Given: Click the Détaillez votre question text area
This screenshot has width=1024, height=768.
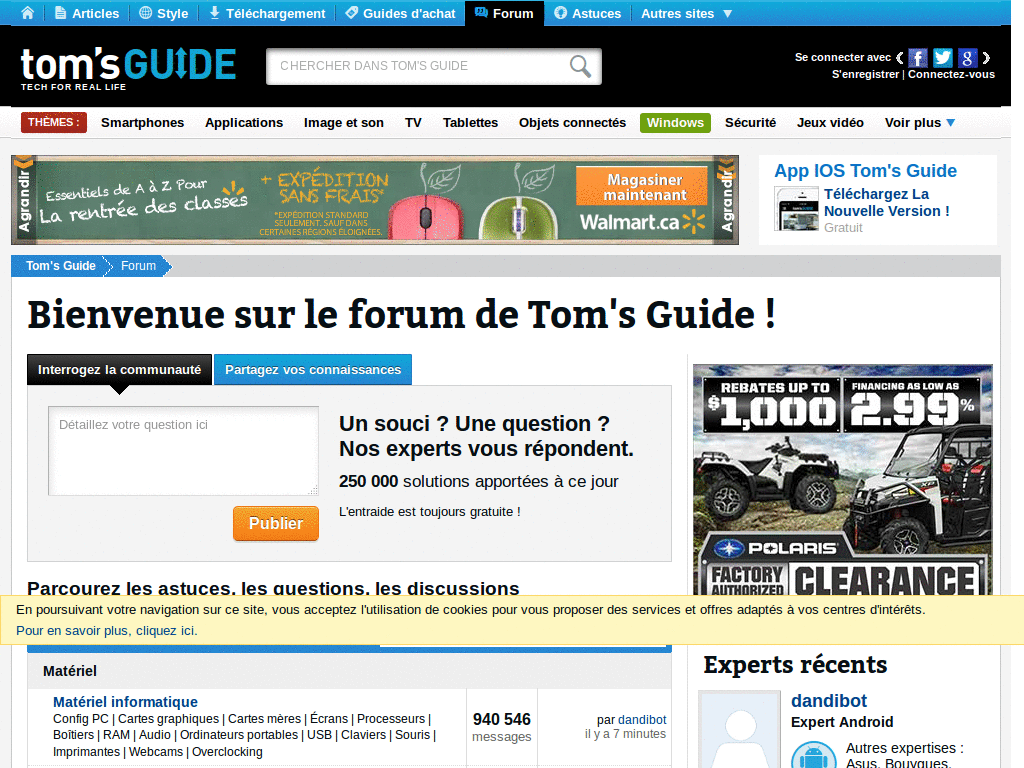Looking at the screenshot, I should (184, 451).
